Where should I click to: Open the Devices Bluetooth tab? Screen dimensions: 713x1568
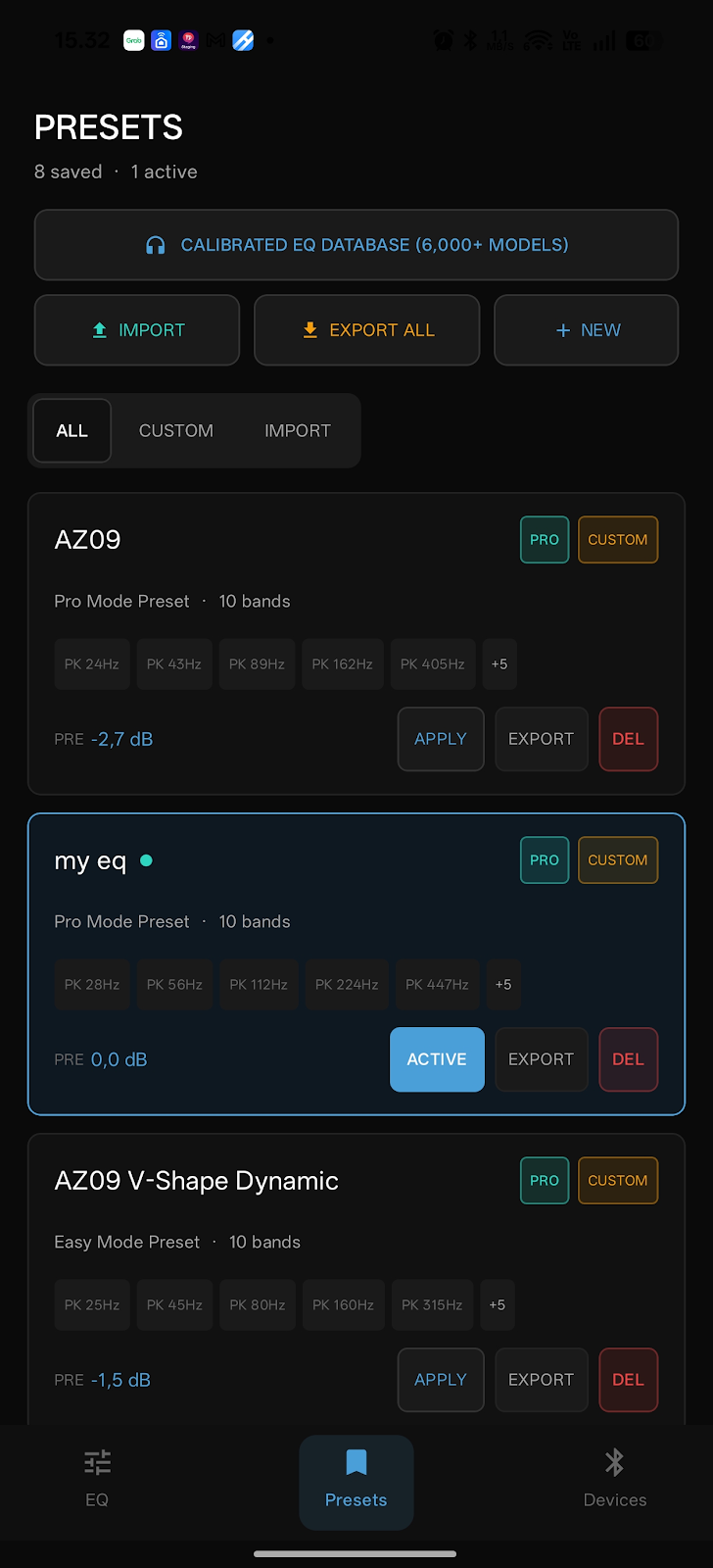(x=615, y=1478)
